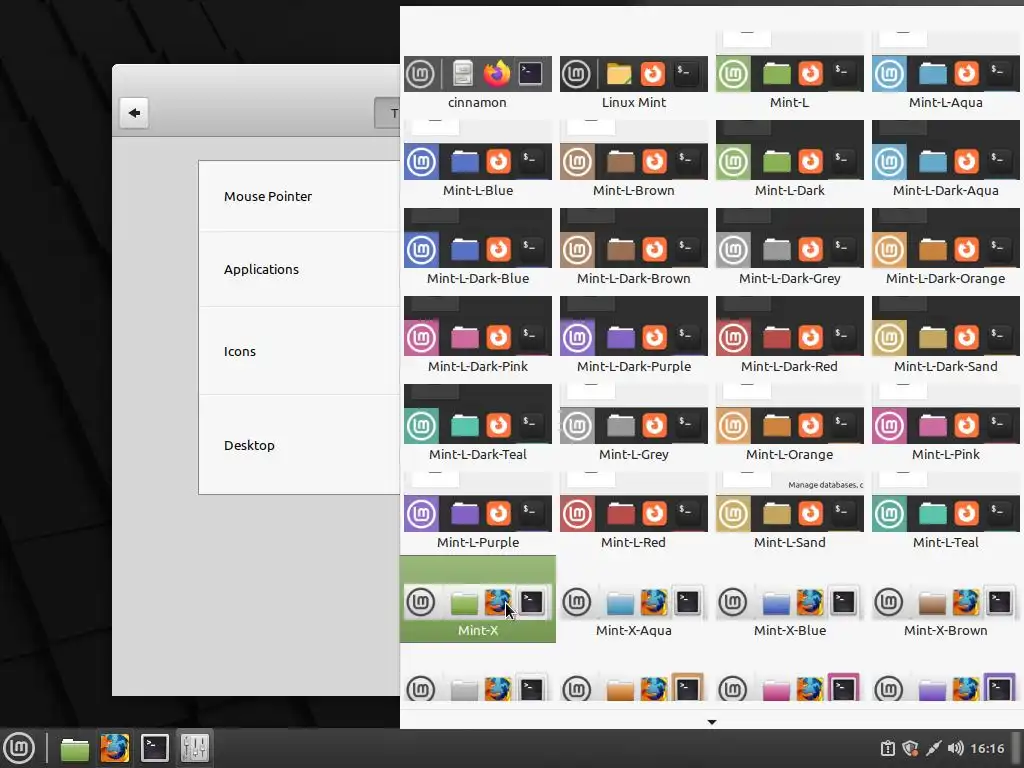1024x768 pixels.
Task: Launch Firefox from the panel
Action: (115, 748)
